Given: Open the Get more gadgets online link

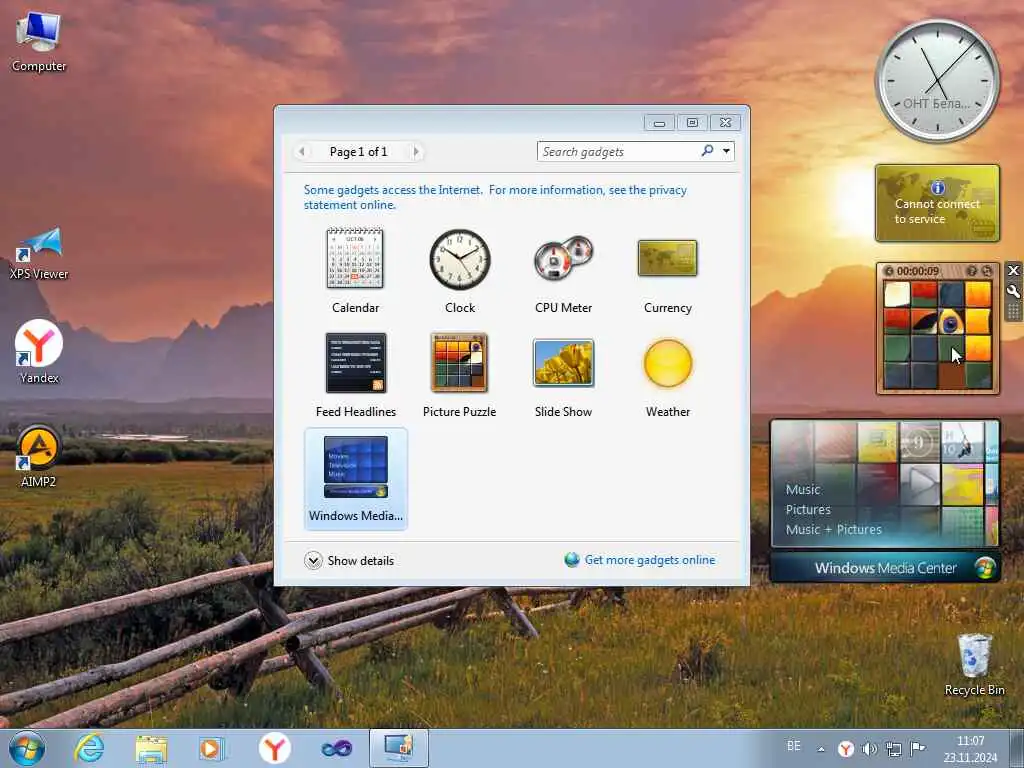Looking at the screenshot, I should click(650, 560).
